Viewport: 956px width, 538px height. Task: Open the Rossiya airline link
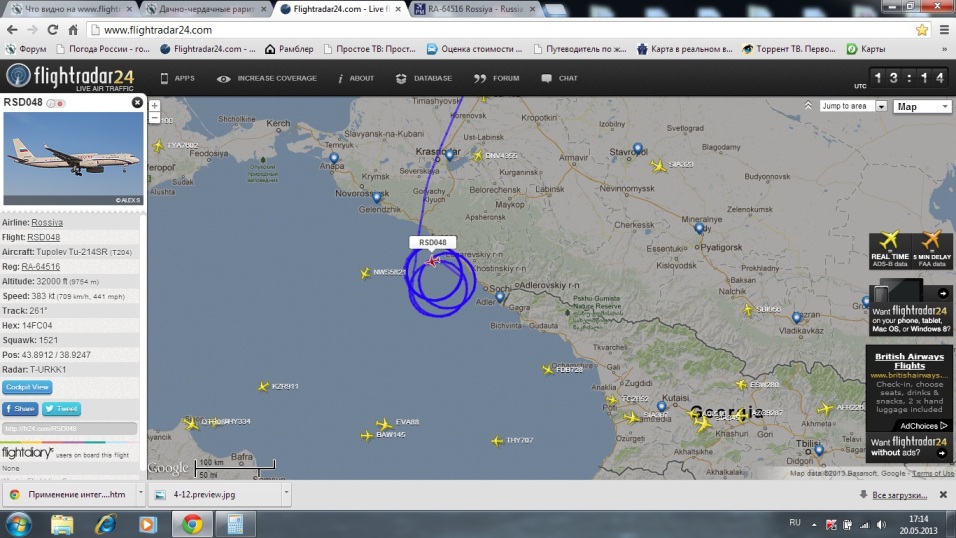[47, 223]
